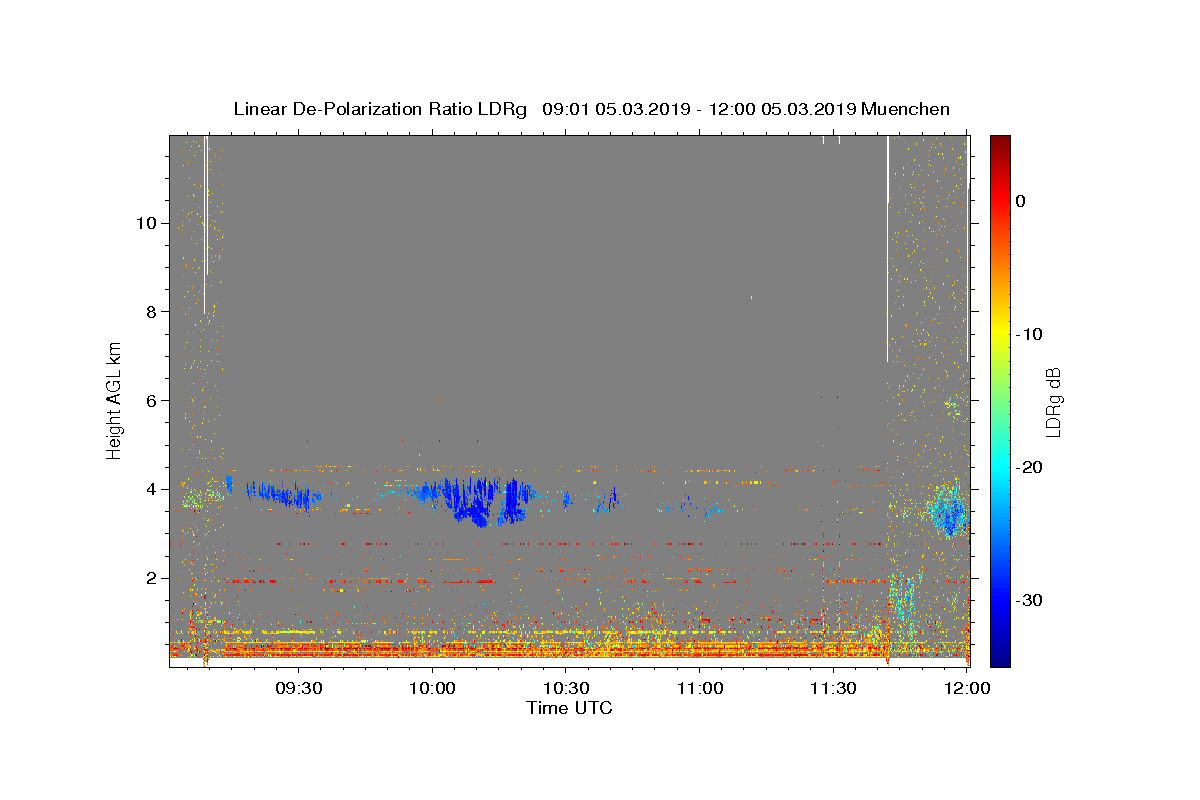Click the 'Time UTC' axis label
This screenshot has height=800, width=1200.
569,708
